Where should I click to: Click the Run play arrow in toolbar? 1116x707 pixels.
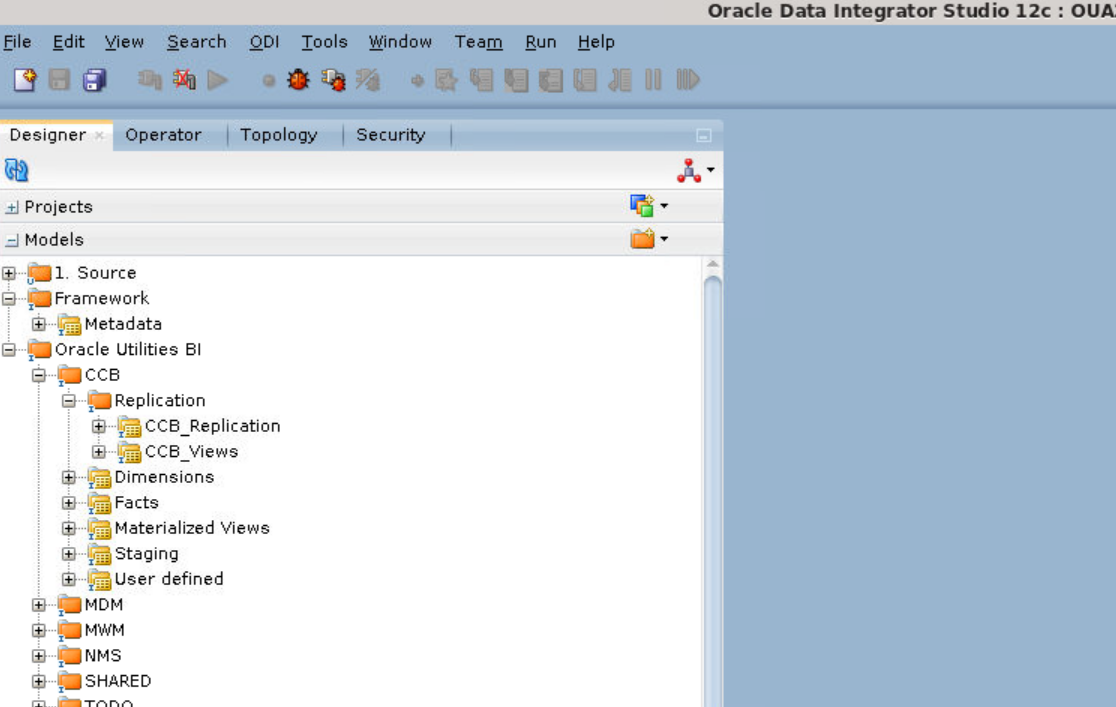[218, 80]
